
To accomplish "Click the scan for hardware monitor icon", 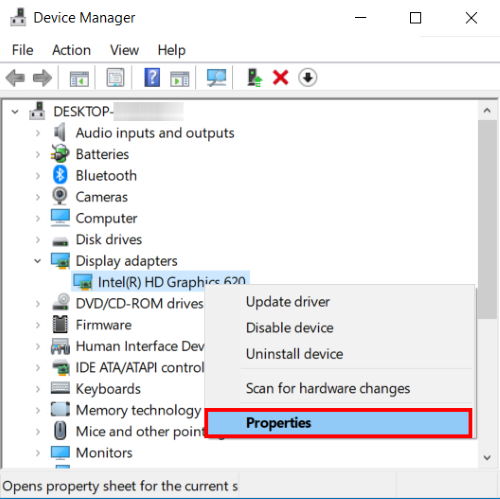I will tap(216, 78).
